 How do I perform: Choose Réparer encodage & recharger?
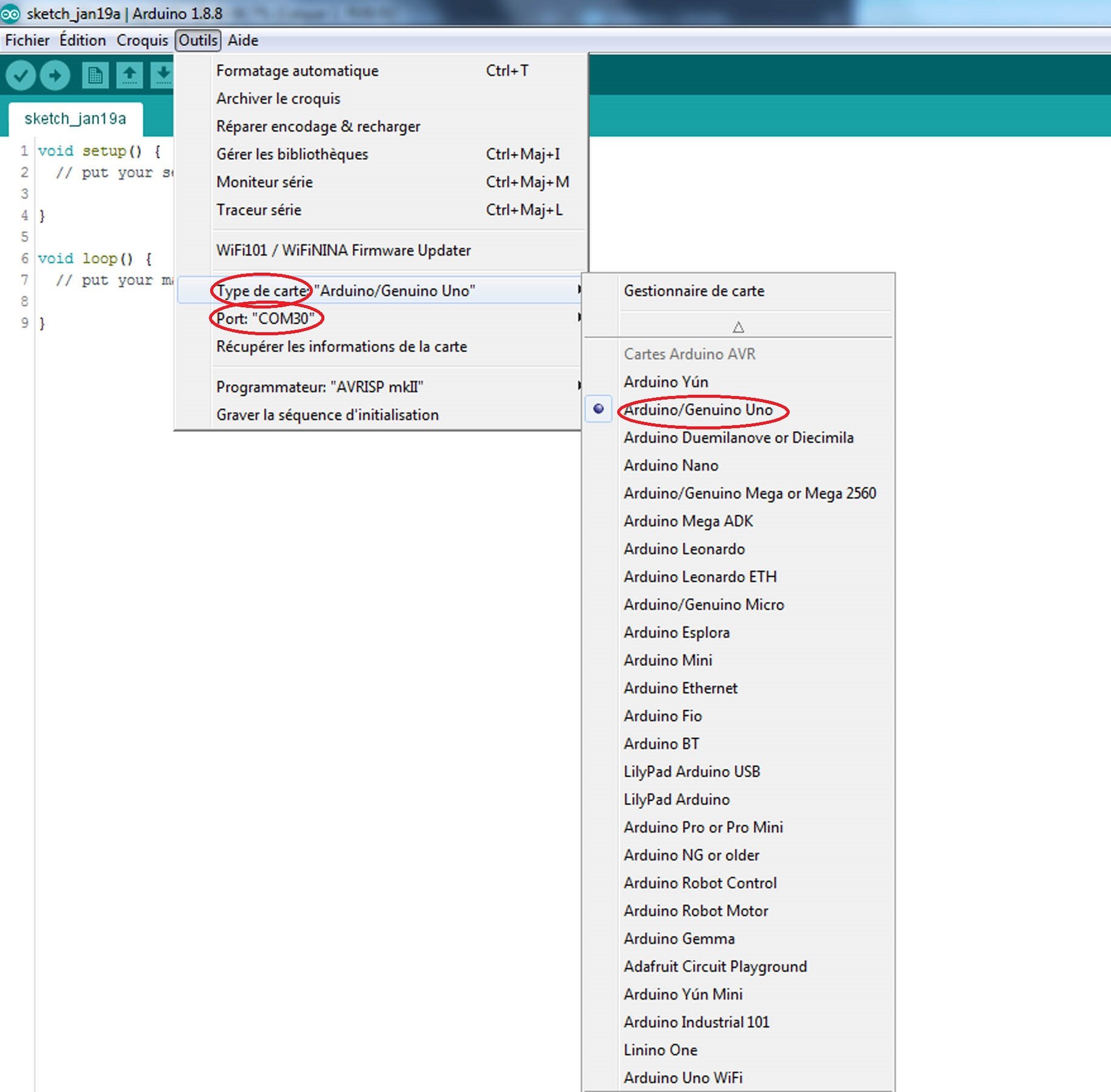[x=381, y=126]
